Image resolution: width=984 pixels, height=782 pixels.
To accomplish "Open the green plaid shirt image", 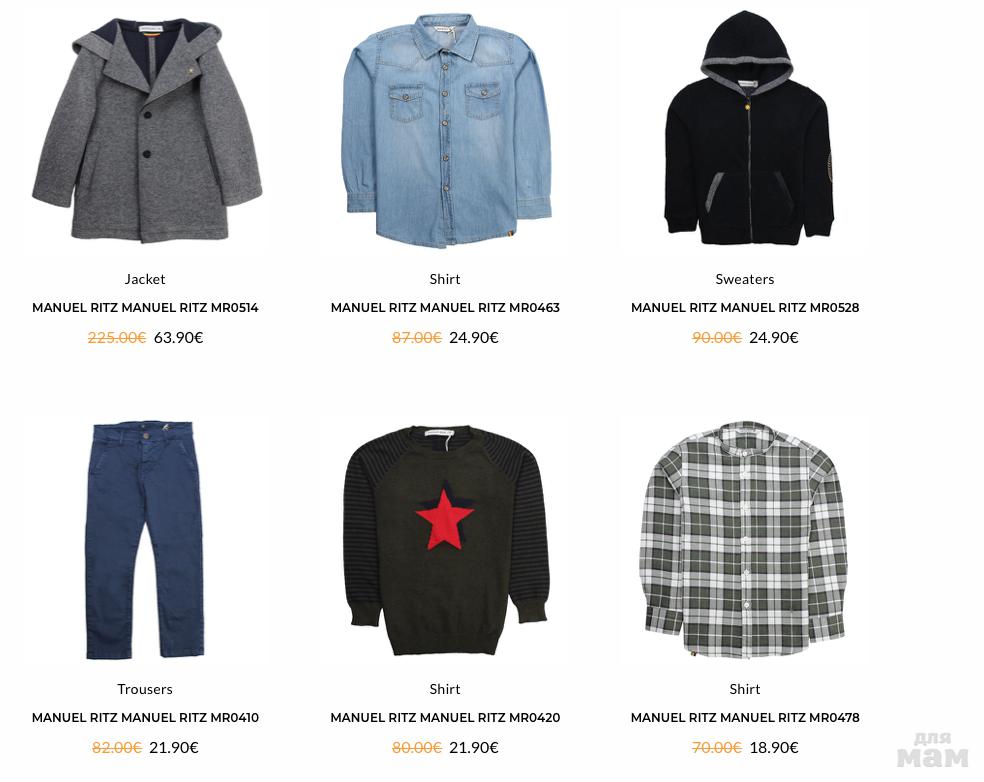I will coord(744,540).
